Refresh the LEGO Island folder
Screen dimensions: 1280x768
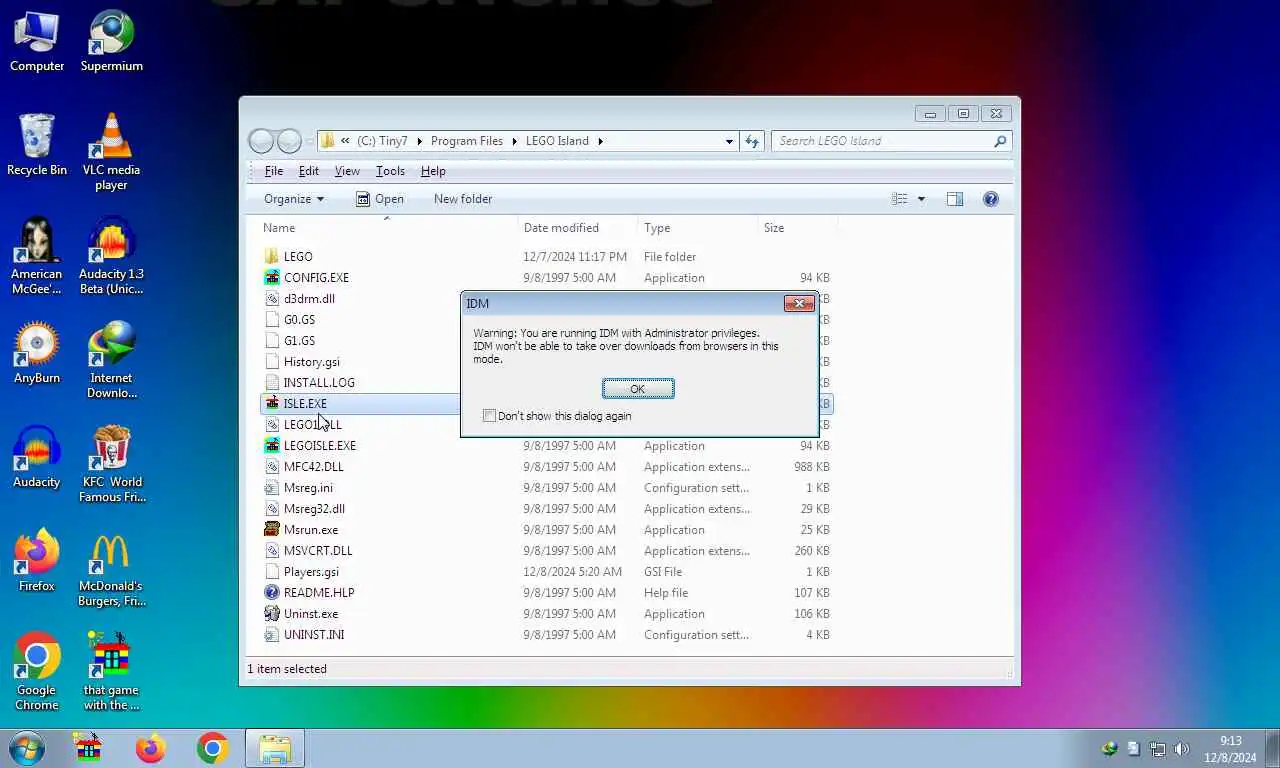click(x=753, y=141)
